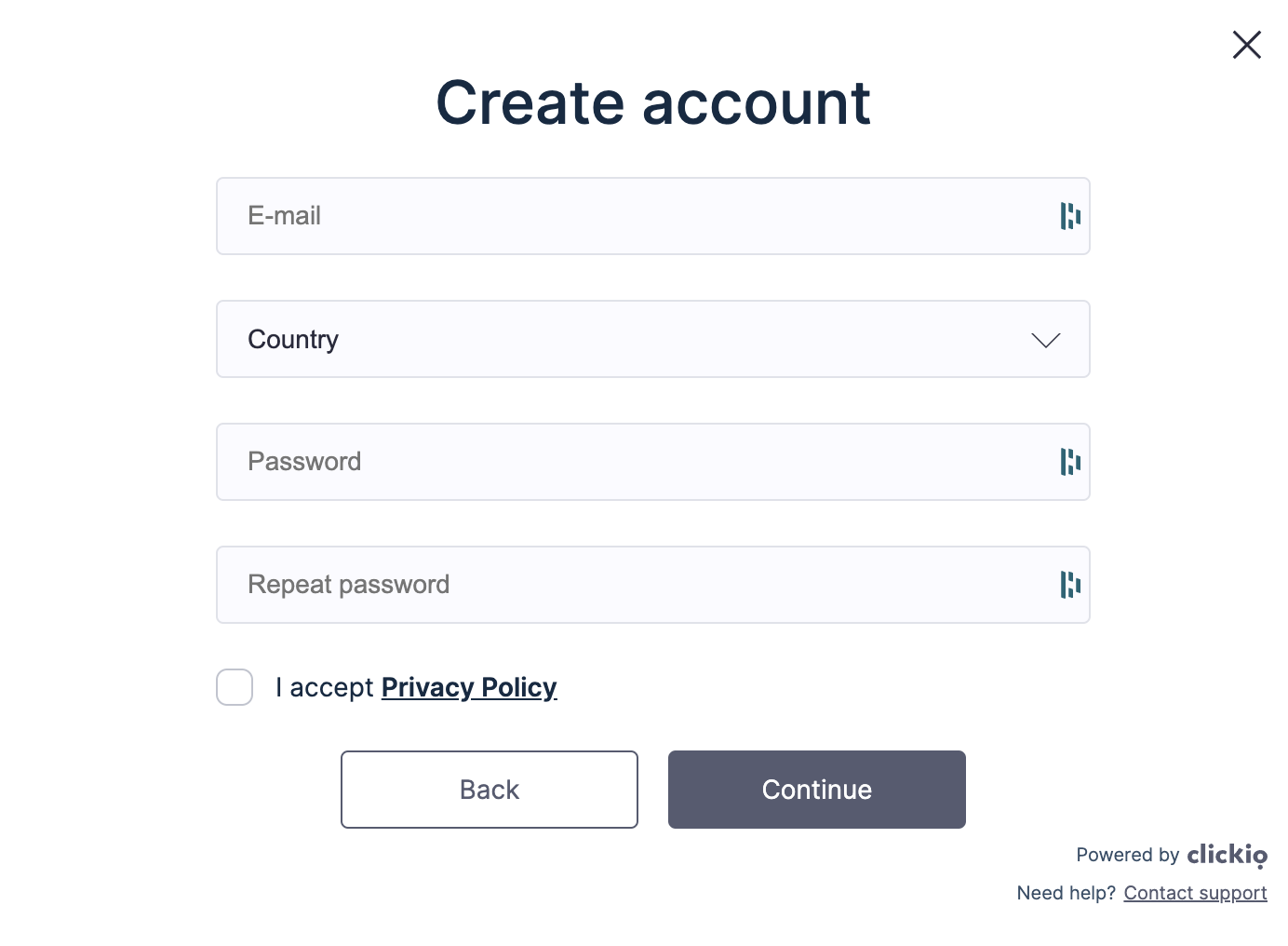Submit form with the Continue button
This screenshot has width=1288, height=946.
tap(817, 790)
